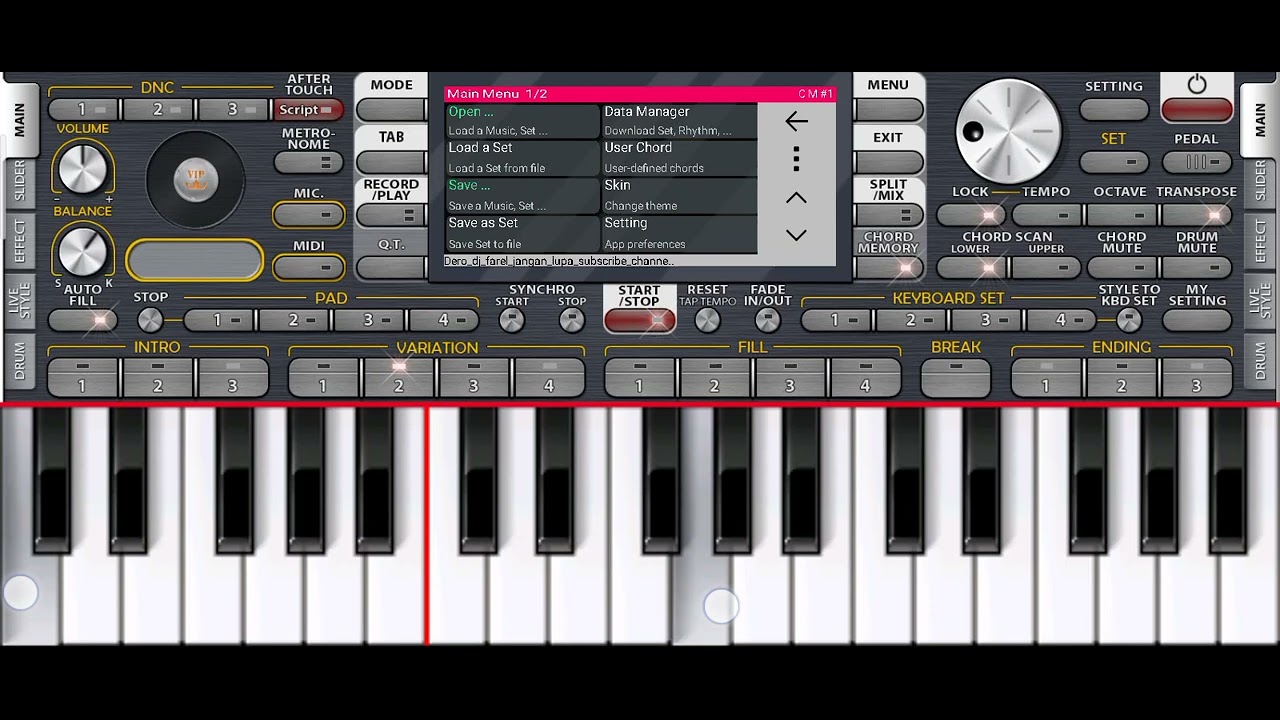Tap the blank yellow-outlined display pad
The image size is (1280, 720).
(195, 260)
